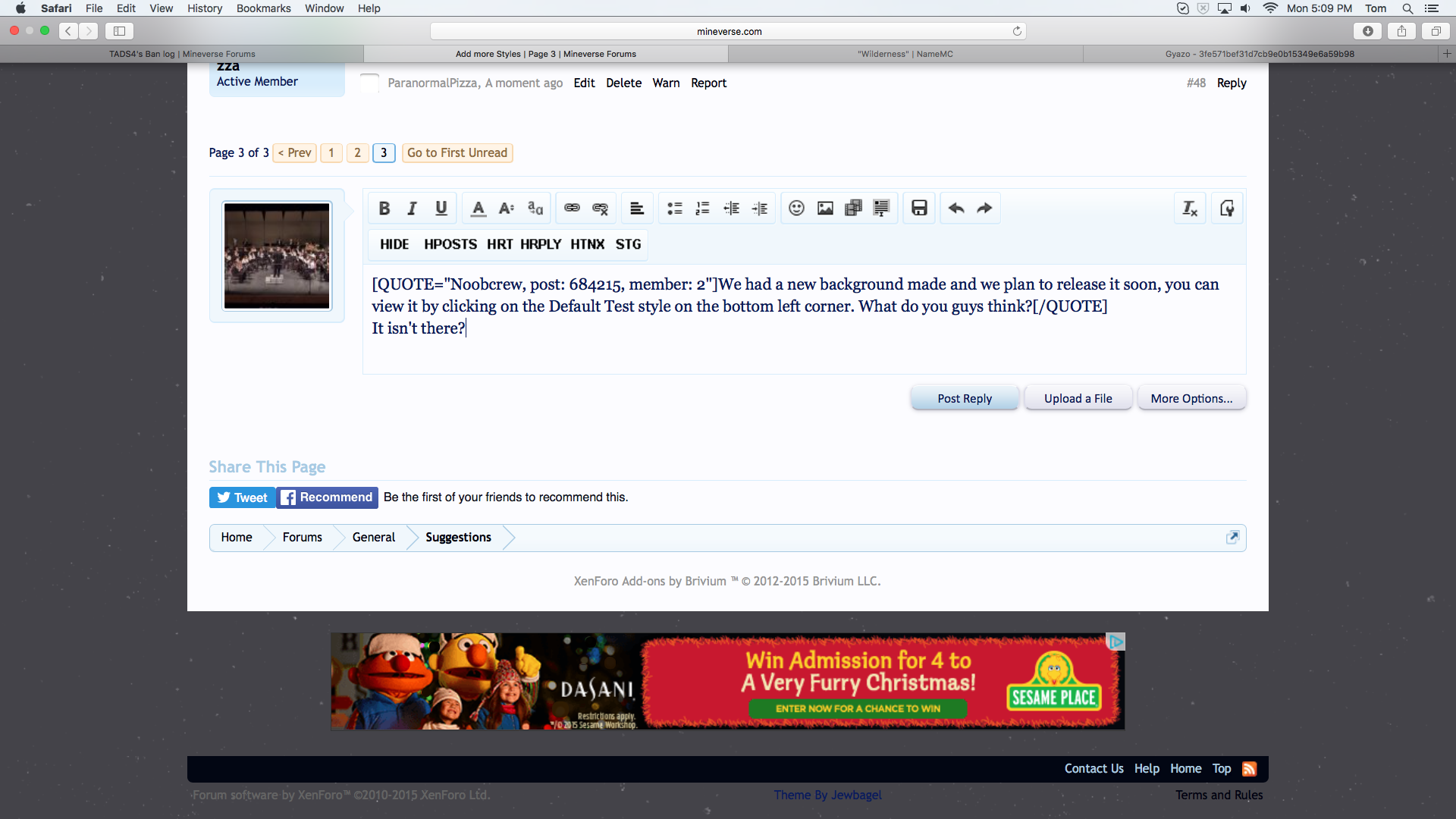Click the Post Reply button

pos(964,398)
